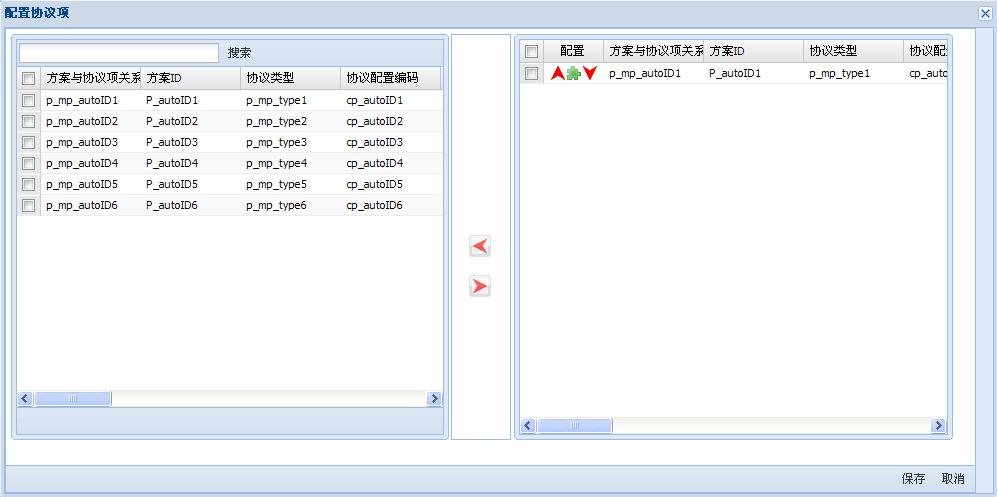997x497 pixels.
Task: Check the box for p_mp_autoID1 in left list
Action: 29,101
